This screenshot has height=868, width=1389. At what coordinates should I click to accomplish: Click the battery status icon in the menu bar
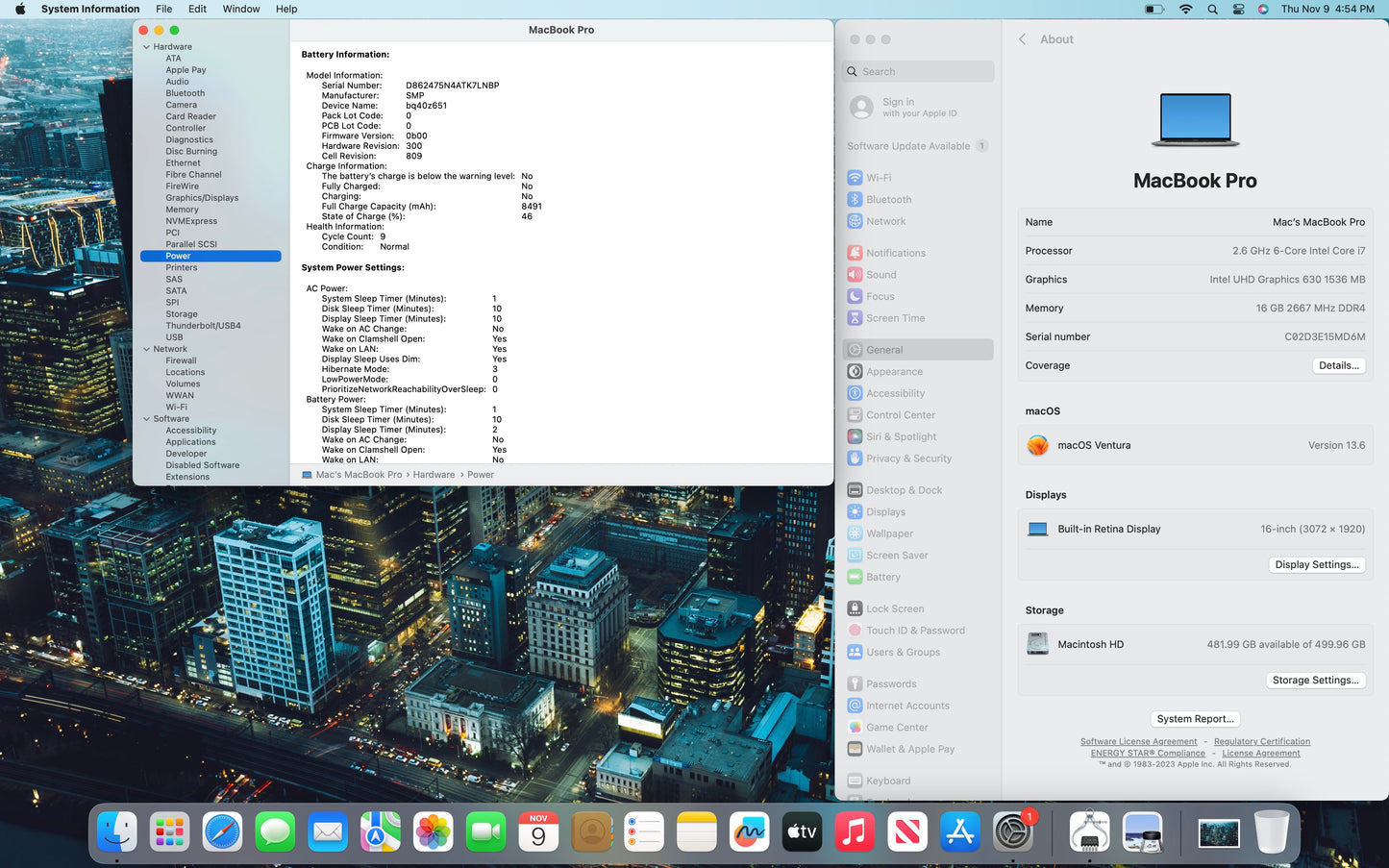click(1154, 9)
